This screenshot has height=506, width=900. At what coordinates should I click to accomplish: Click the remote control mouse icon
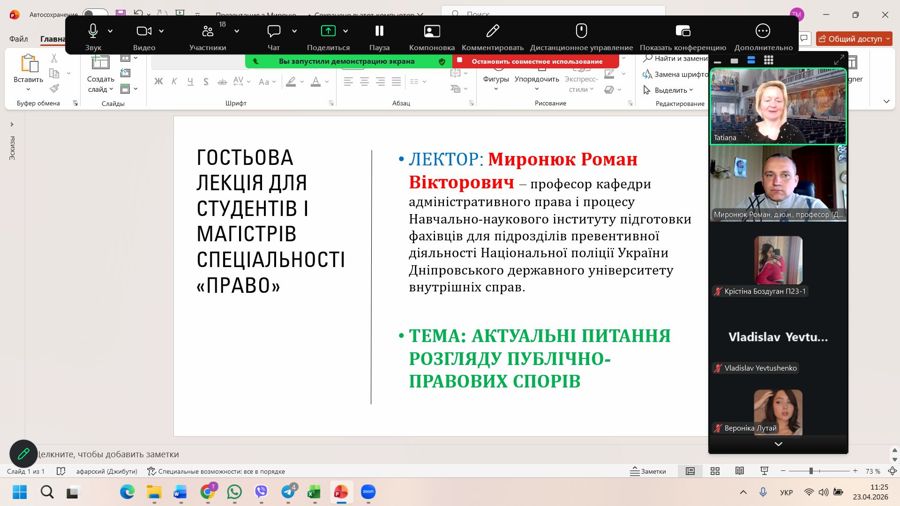tap(581, 32)
